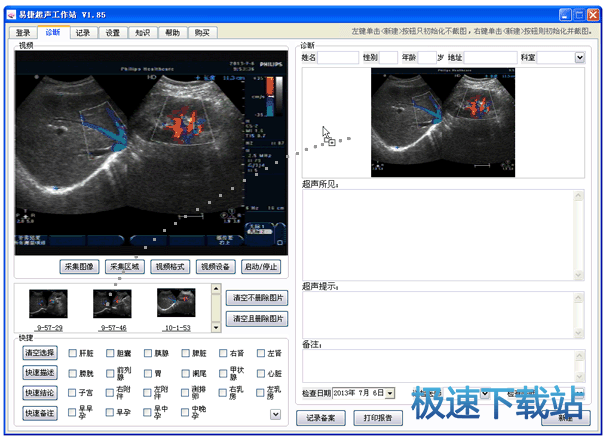
Task: Select thumbnail labeled 10-1-53
Action: click(176, 303)
